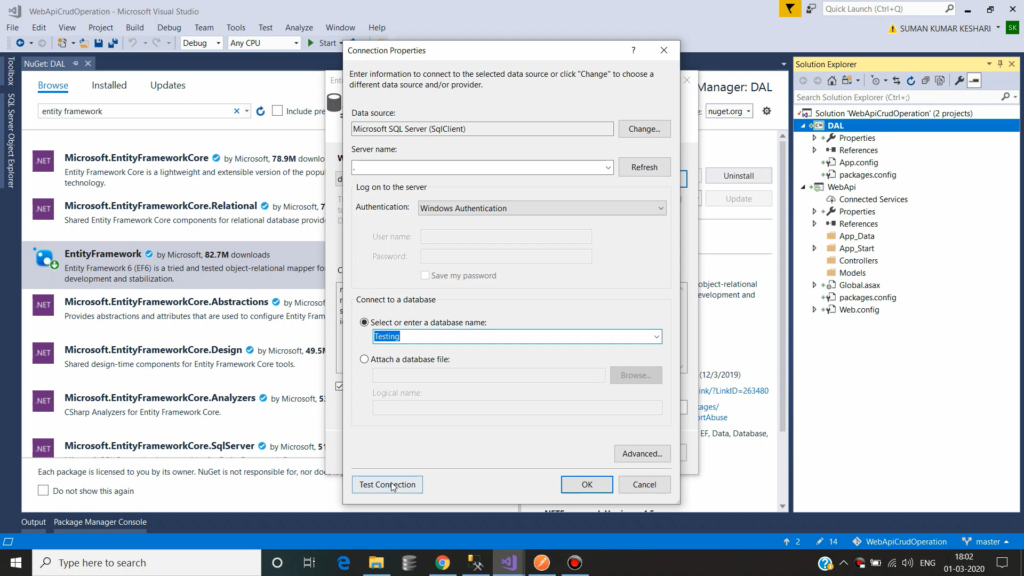Collapse the DAL project node
Image resolution: width=1024 pixels, height=576 pixels.
[803, 125]
